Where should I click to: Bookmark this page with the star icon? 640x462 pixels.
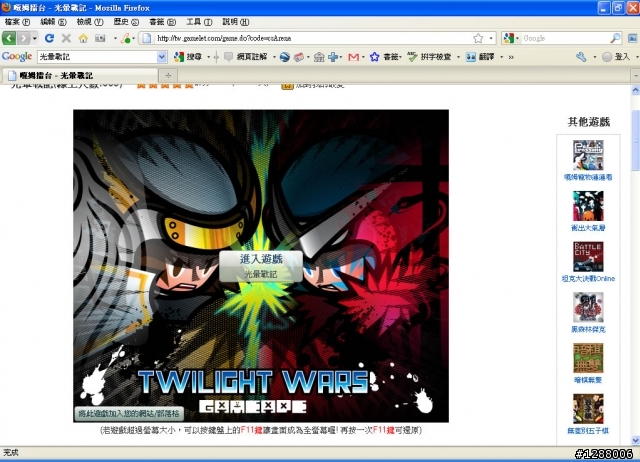(478, 38)
